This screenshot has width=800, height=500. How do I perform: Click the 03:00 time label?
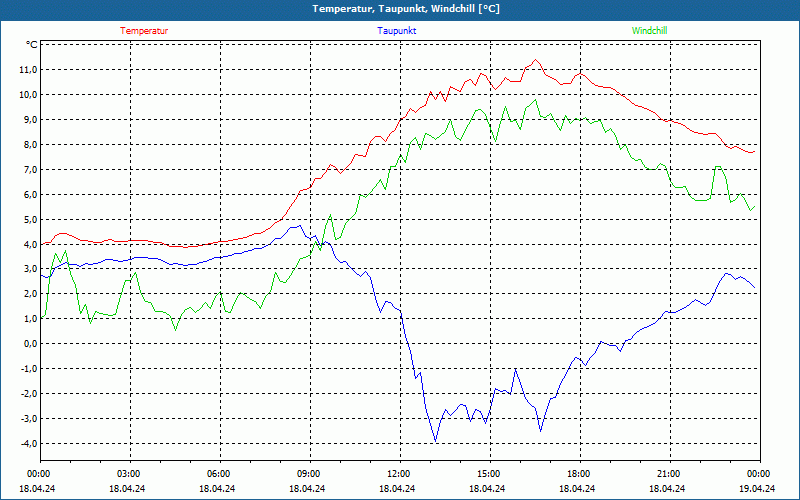coord(130,474)
